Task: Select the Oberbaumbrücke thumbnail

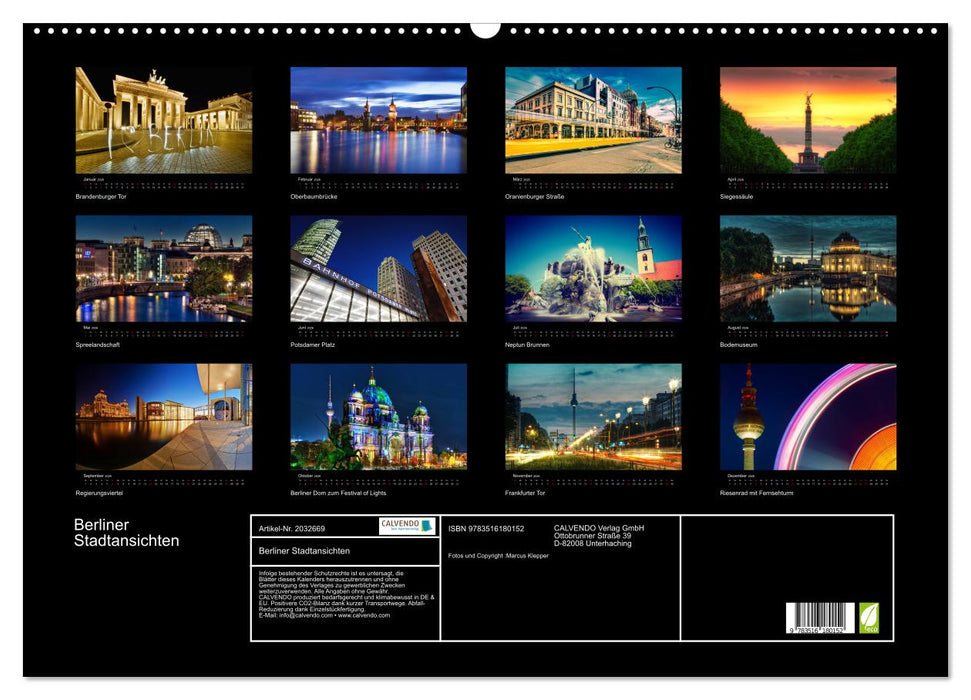Action: 378,120
